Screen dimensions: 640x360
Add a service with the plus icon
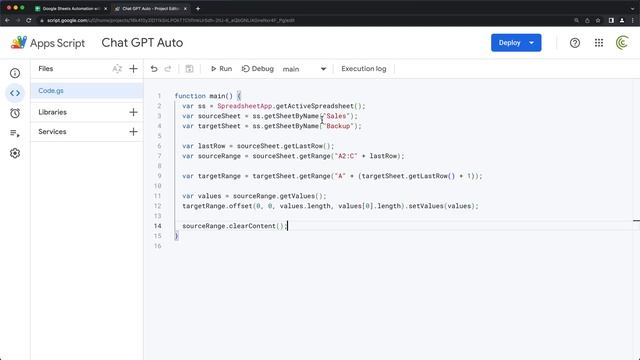[x=133, y=132]
